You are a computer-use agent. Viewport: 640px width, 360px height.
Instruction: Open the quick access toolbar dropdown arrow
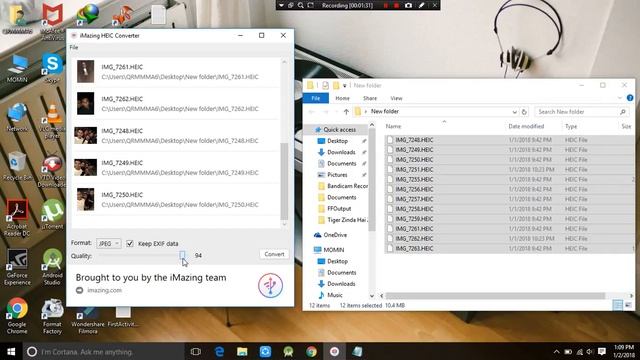click(x=344, y=86)
